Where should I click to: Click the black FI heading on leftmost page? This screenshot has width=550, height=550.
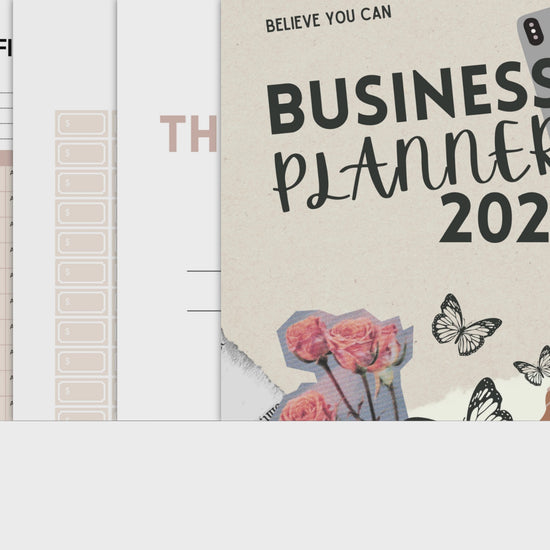(6, 48)
